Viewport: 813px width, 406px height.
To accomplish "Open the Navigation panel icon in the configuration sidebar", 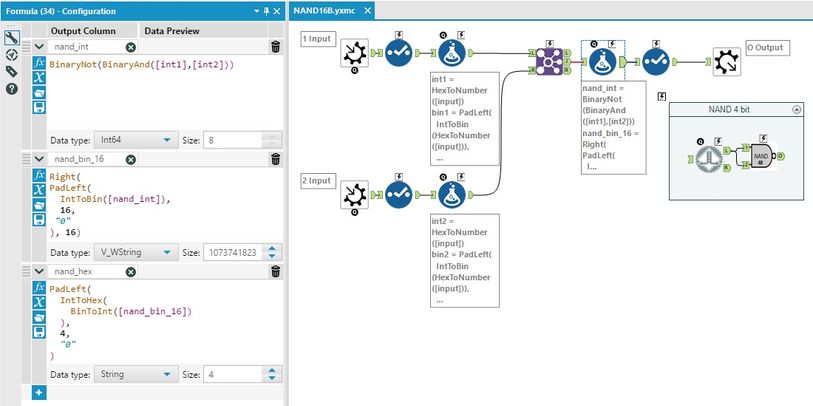I will 12,54.
